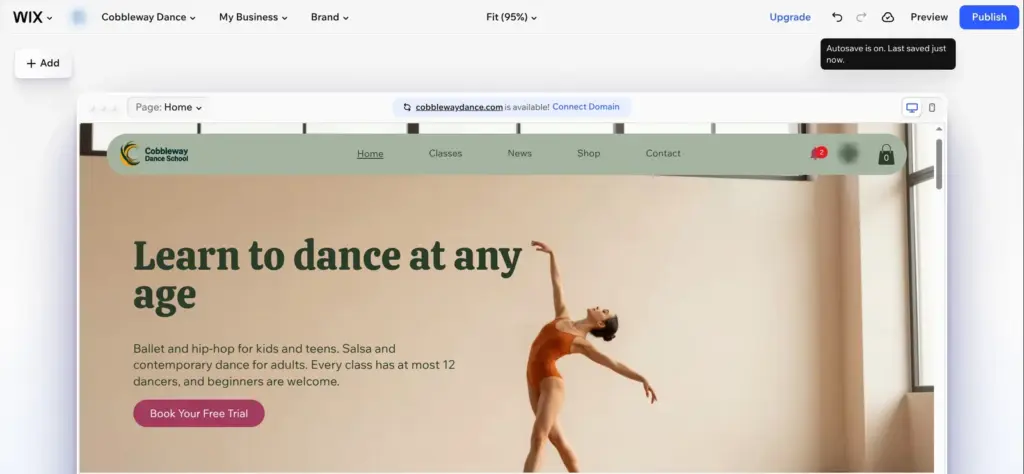
Task: Open Preview mode
Action: pyautogui.click(x=929, y=18)
